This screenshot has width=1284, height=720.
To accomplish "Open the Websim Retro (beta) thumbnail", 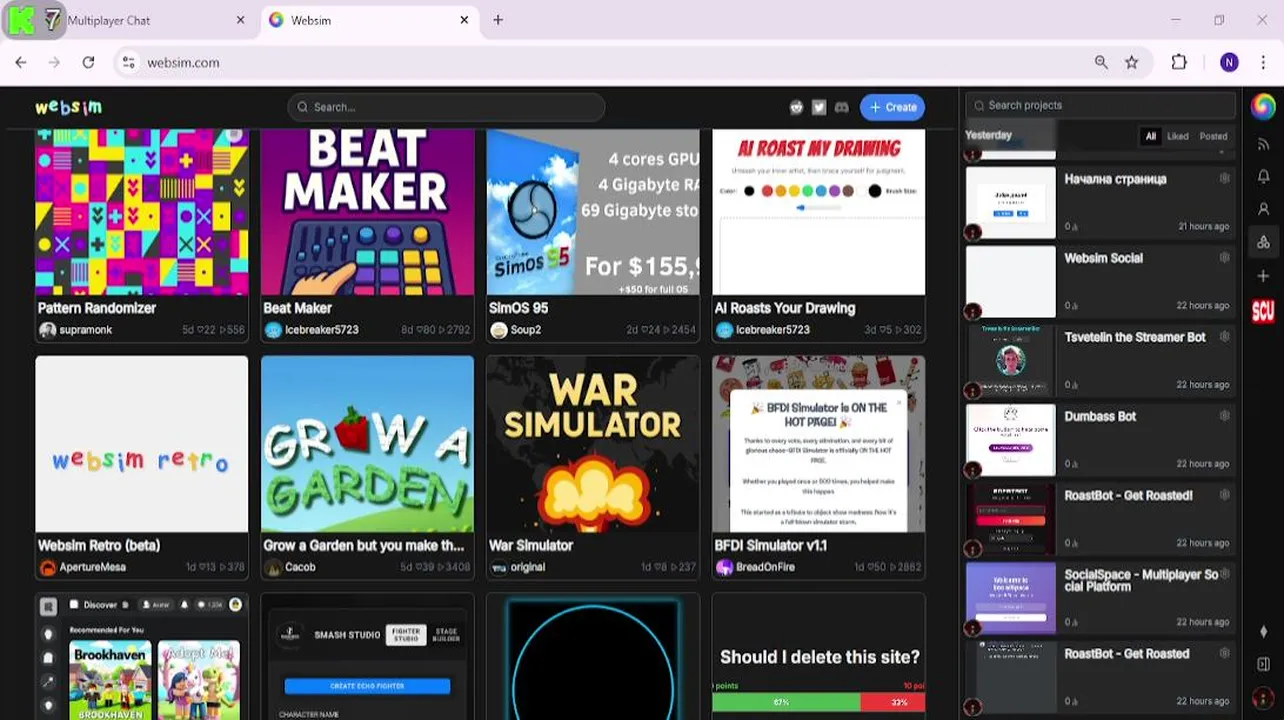I will pyautogui.click(x=142, y=444).
